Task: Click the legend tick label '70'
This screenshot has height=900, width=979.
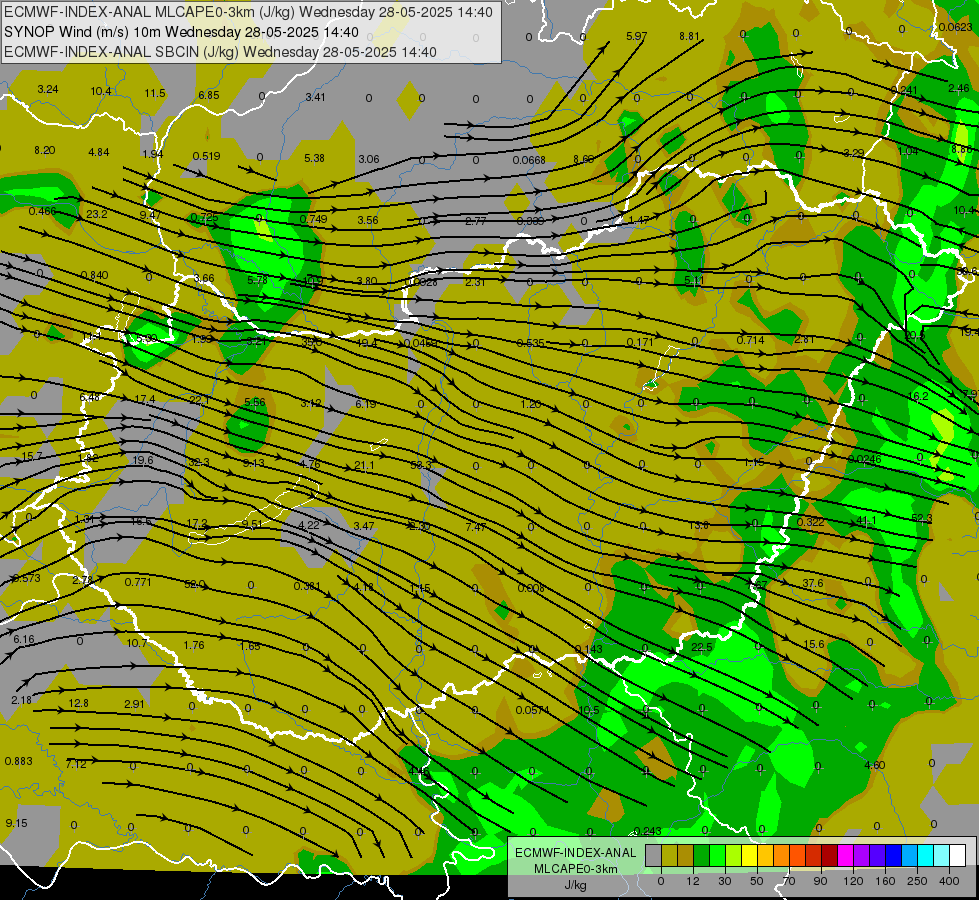Action: (789, 881)
